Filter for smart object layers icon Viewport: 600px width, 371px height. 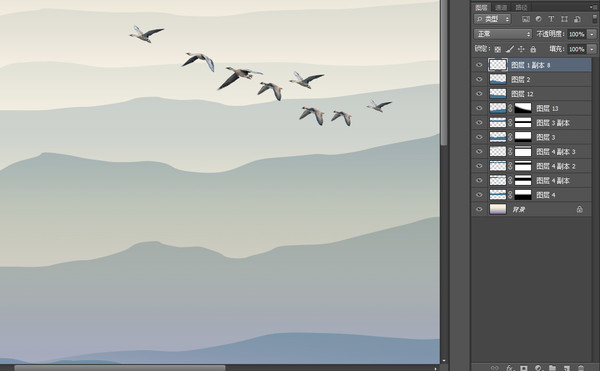577,19
